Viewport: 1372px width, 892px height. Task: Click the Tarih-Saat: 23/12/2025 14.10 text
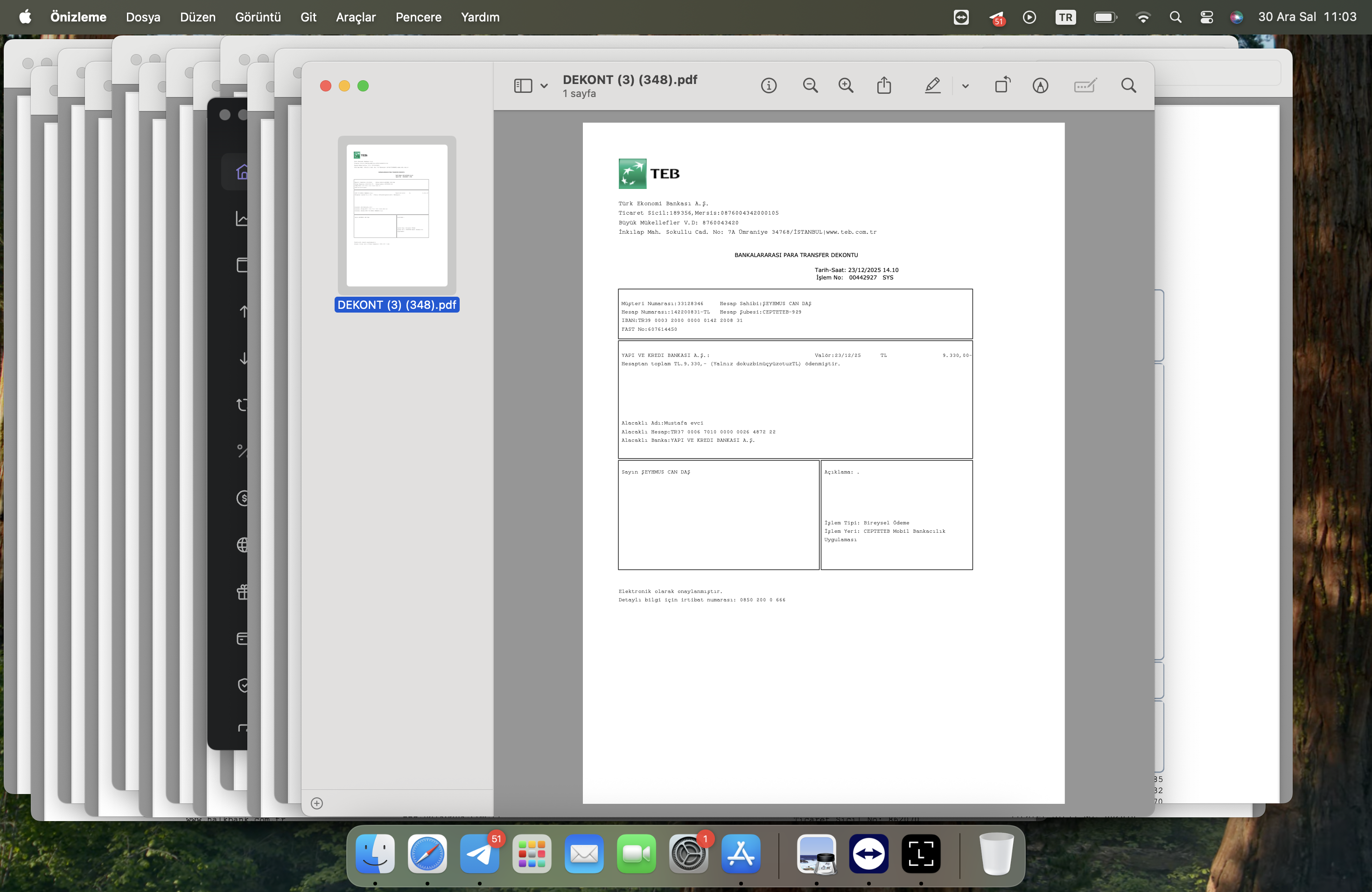(x=856, y=270)
